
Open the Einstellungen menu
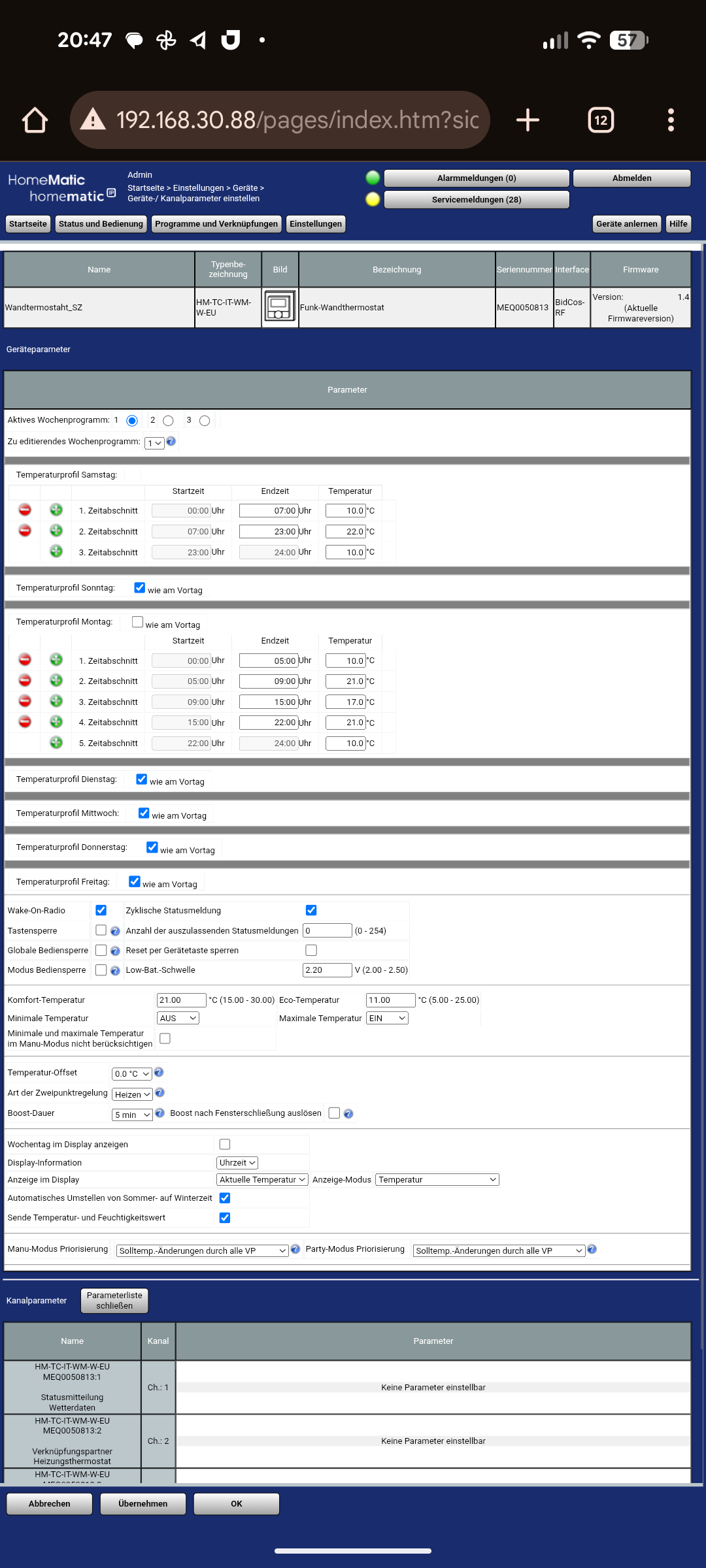tap(316, 224)
